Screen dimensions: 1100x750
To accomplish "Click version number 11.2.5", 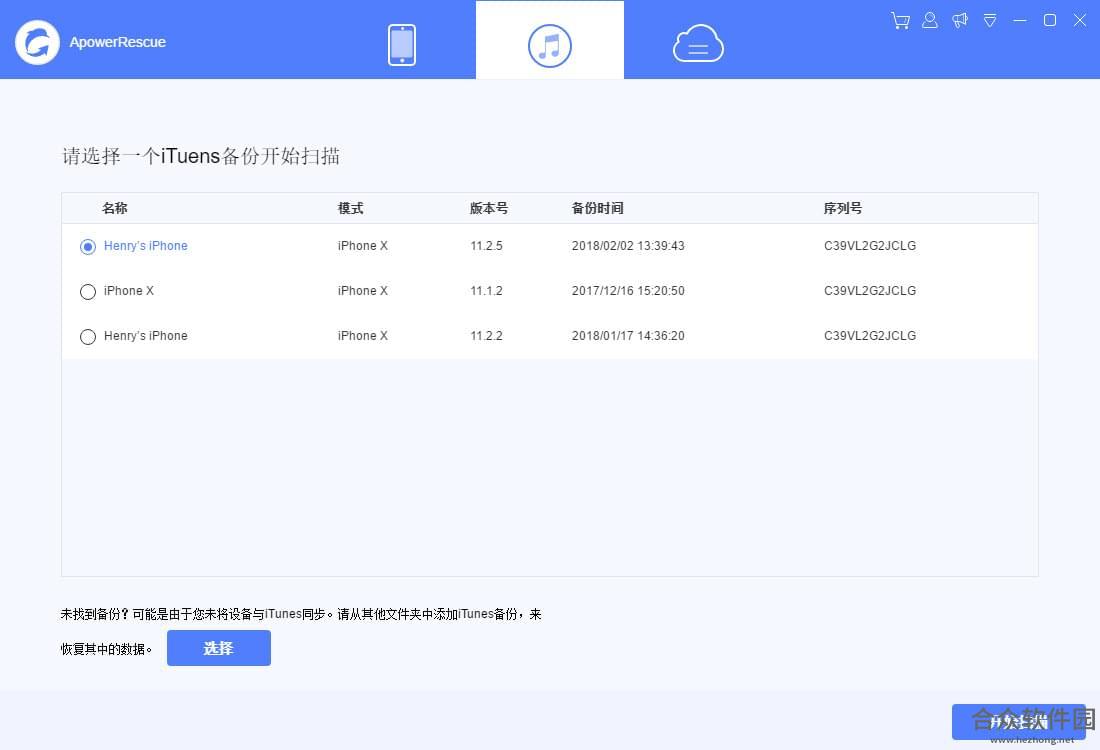I will [x=486, y=246].
